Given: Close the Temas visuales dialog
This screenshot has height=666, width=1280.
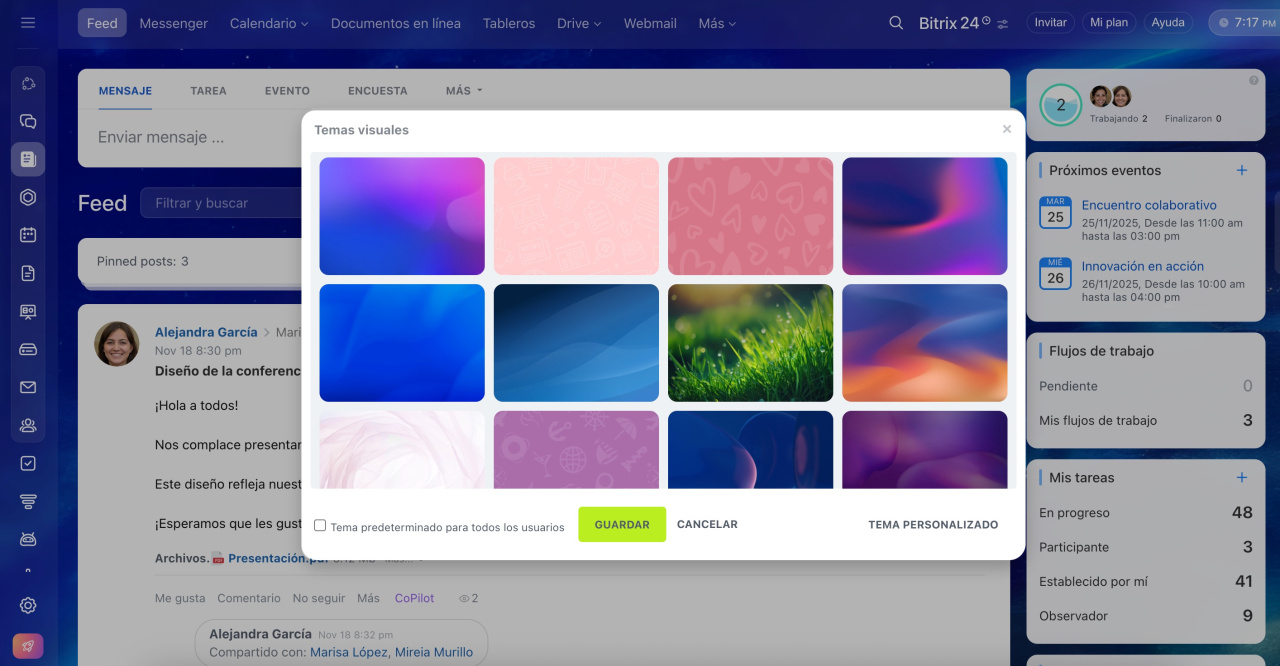Looking at the screenshot, I should pos(1007,129).
